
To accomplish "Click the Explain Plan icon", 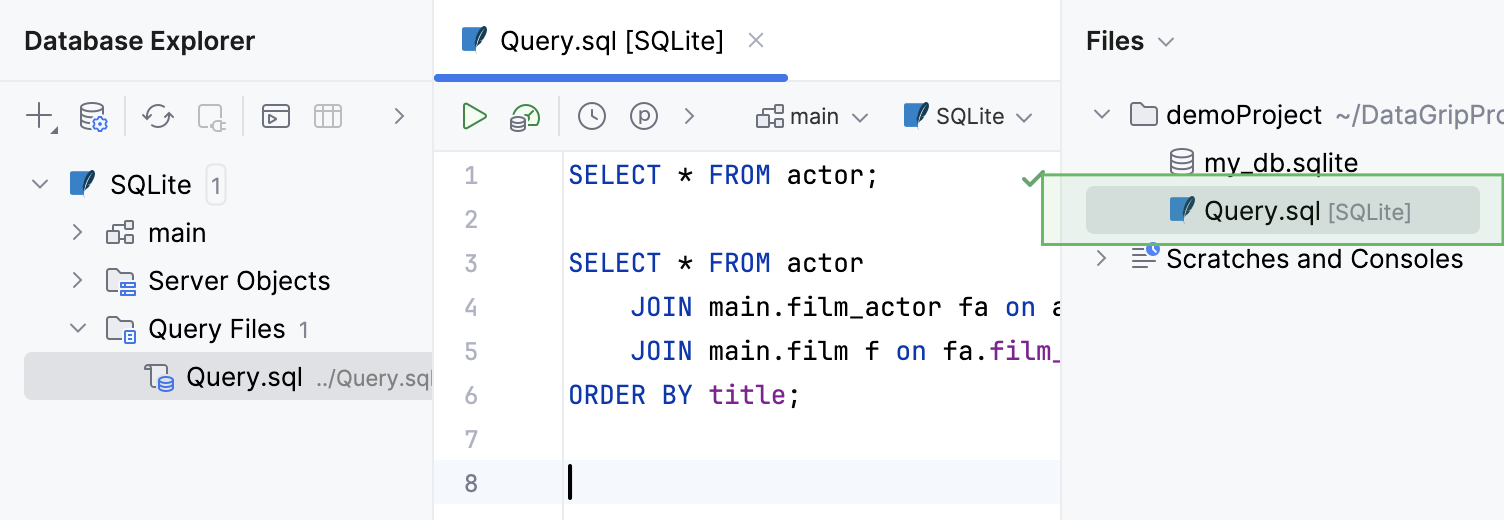I will tap(524, 117).
